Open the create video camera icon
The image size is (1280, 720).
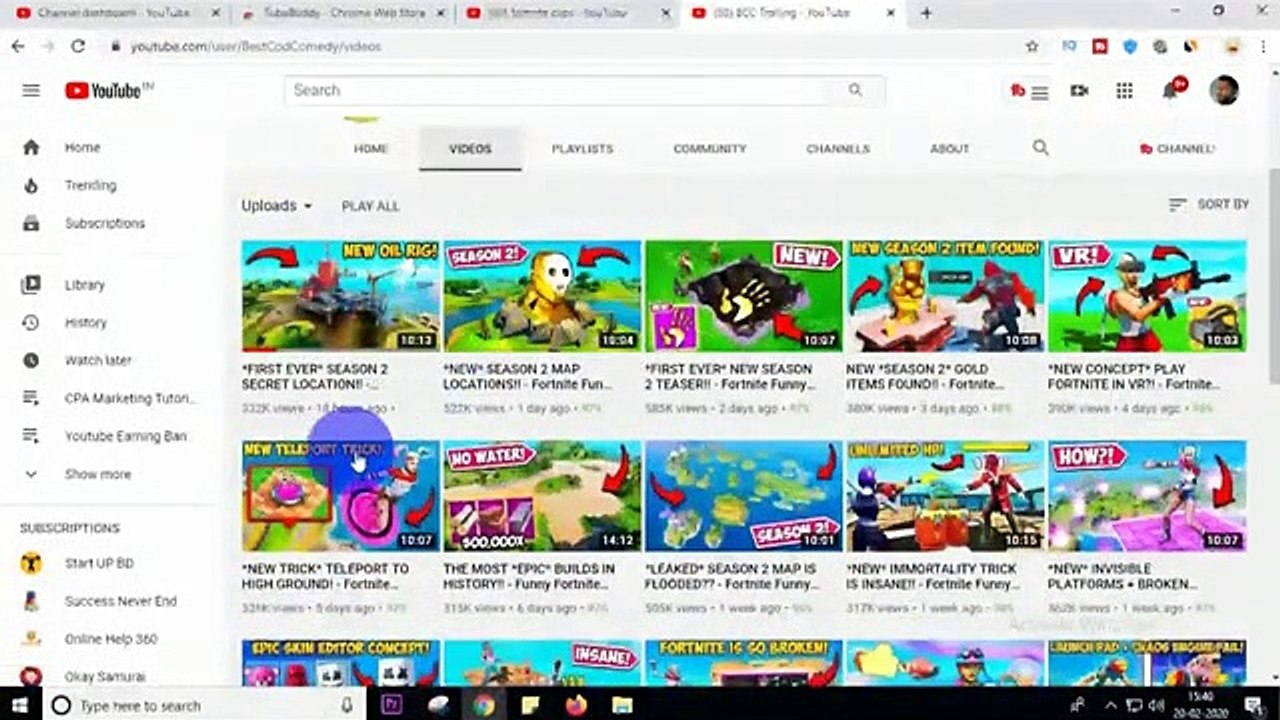click(x=1079, y=91)
